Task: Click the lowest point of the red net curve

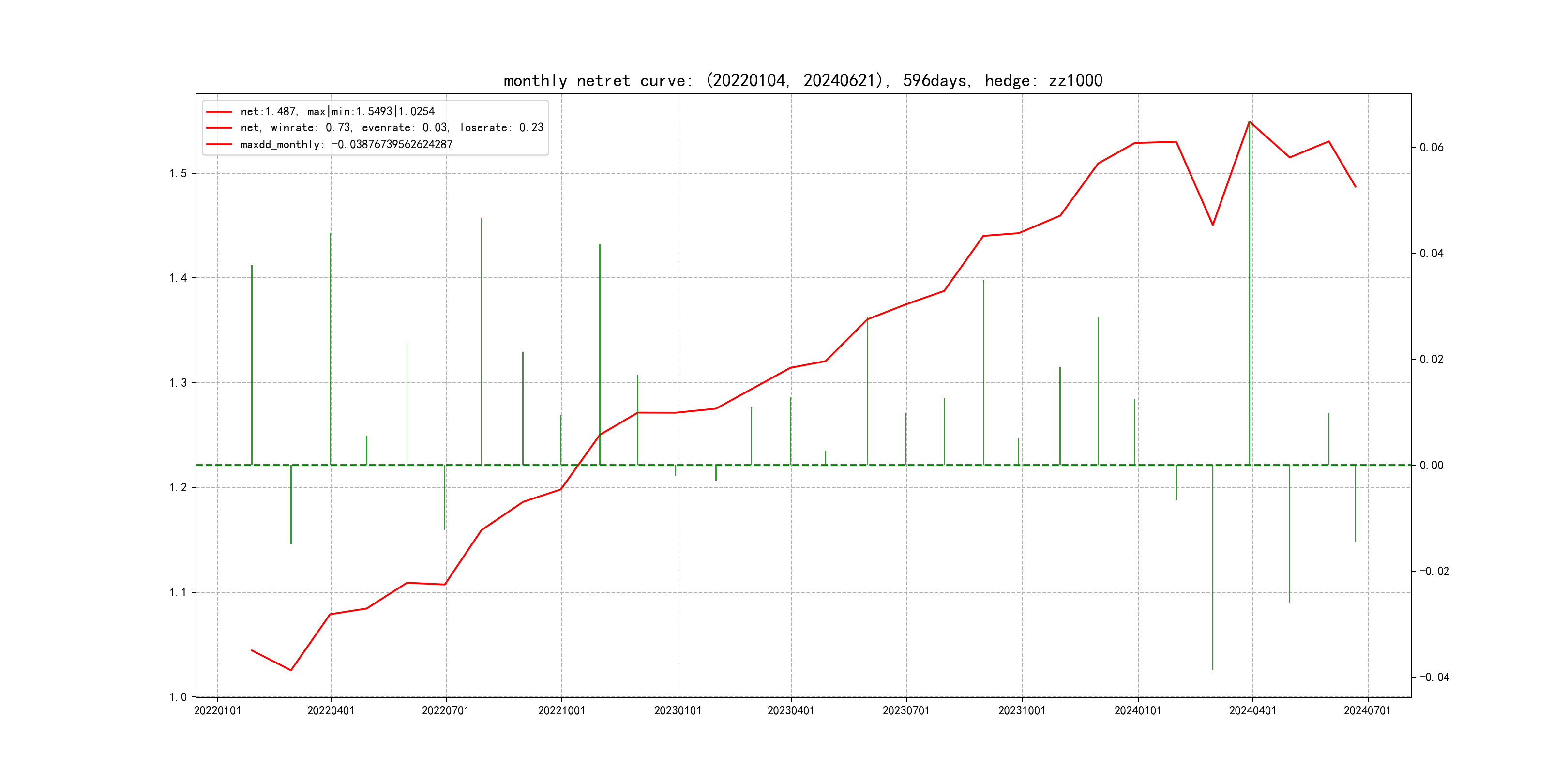Action: pyautogui.click(x=291, y=670)
